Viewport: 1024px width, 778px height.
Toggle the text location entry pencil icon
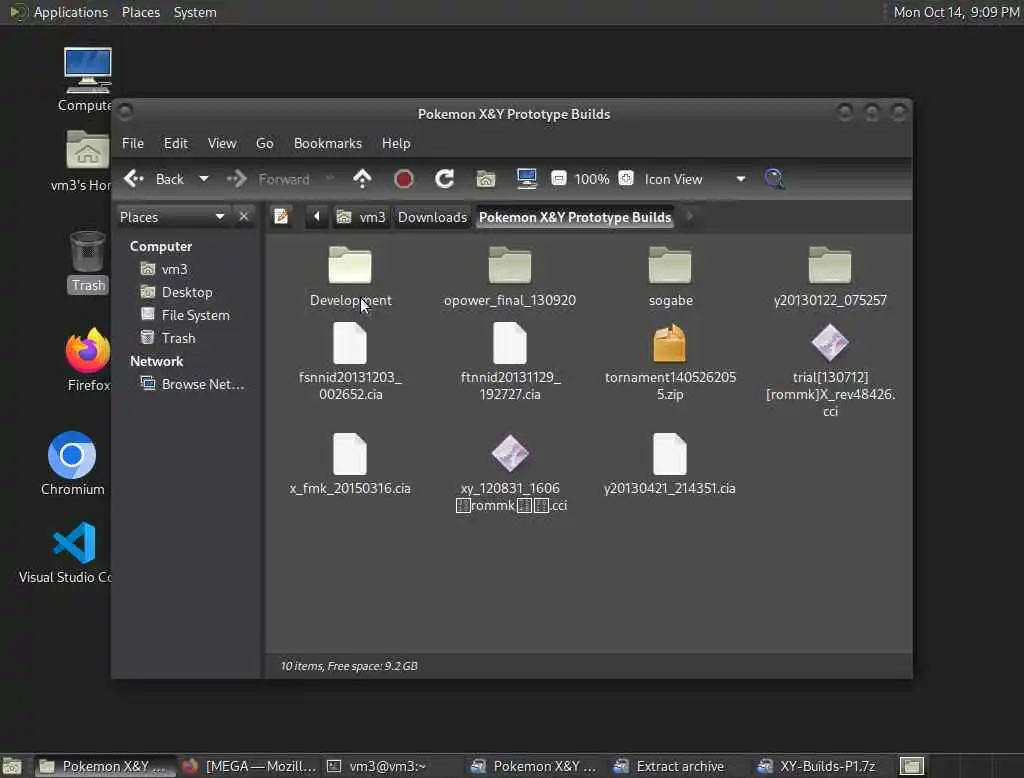[x=281, y=217]
